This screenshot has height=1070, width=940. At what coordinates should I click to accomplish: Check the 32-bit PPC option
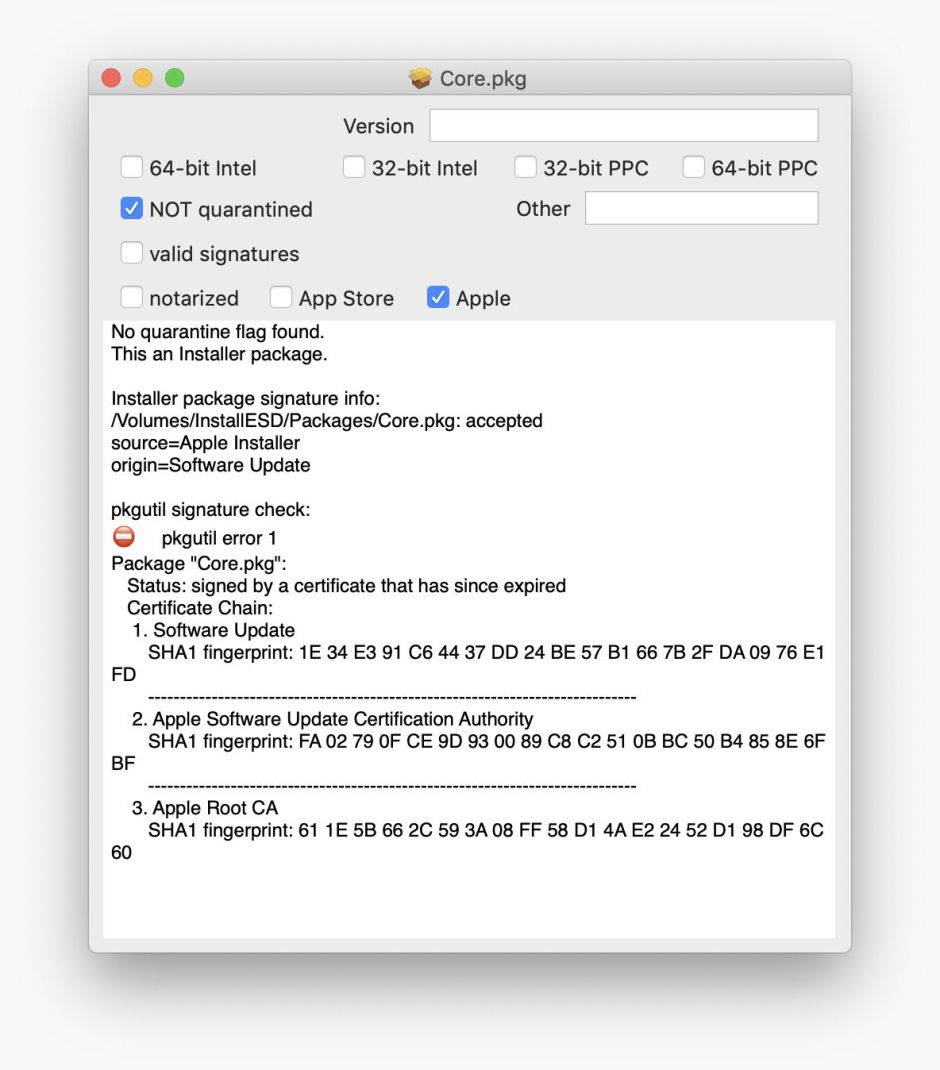[525, 167]
